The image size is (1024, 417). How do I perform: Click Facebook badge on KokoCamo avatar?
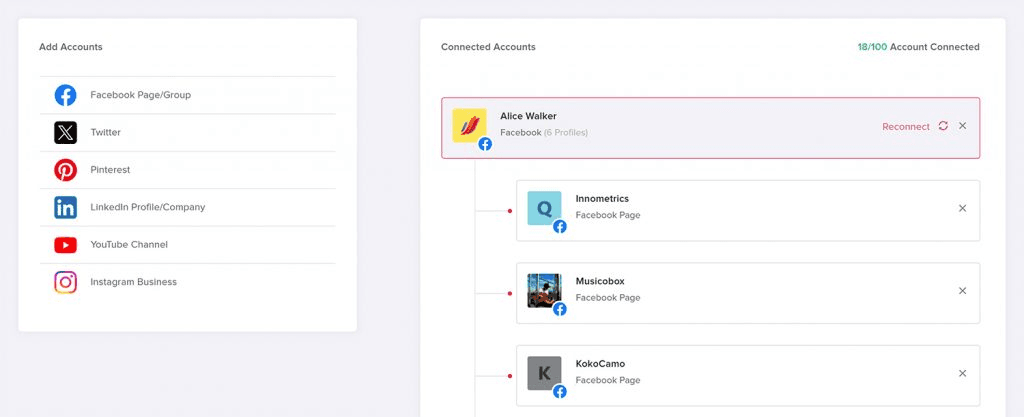(x=560, y=392)
